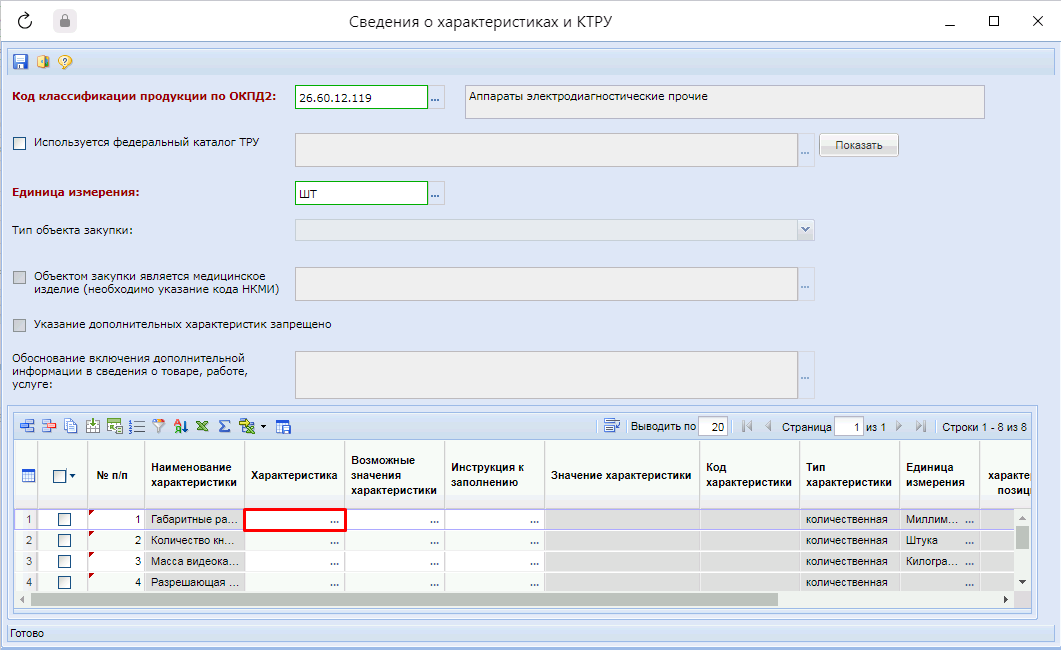This screenshot has width=1061, height=650.
Task: Click ellipsis button beside 'Единица измерения' field
Action: click(435, 193)
